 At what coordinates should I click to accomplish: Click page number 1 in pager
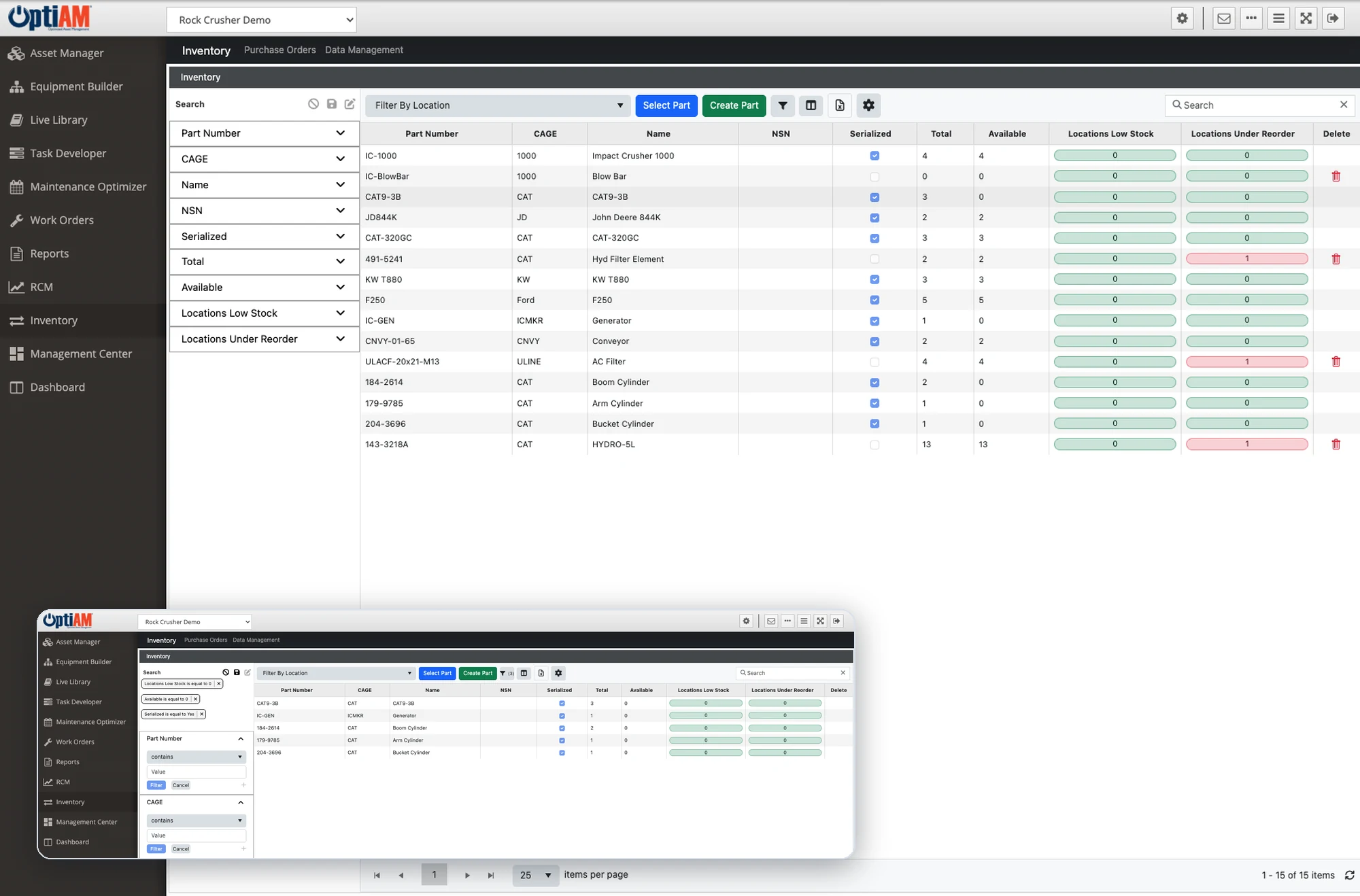[x=435, y=875]
